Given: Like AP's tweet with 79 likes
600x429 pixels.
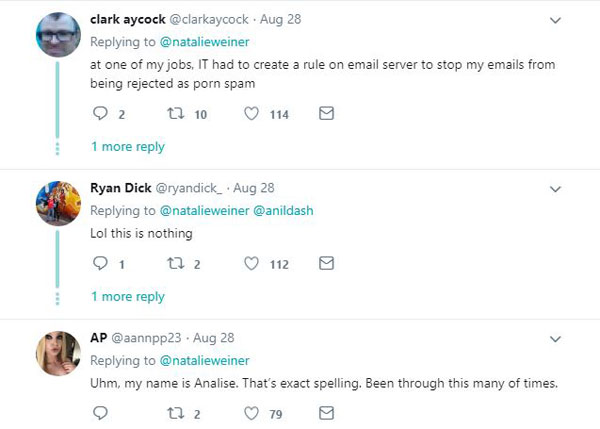Looking at the screenshot, I should pyautogui.click(x=251, y=413).
